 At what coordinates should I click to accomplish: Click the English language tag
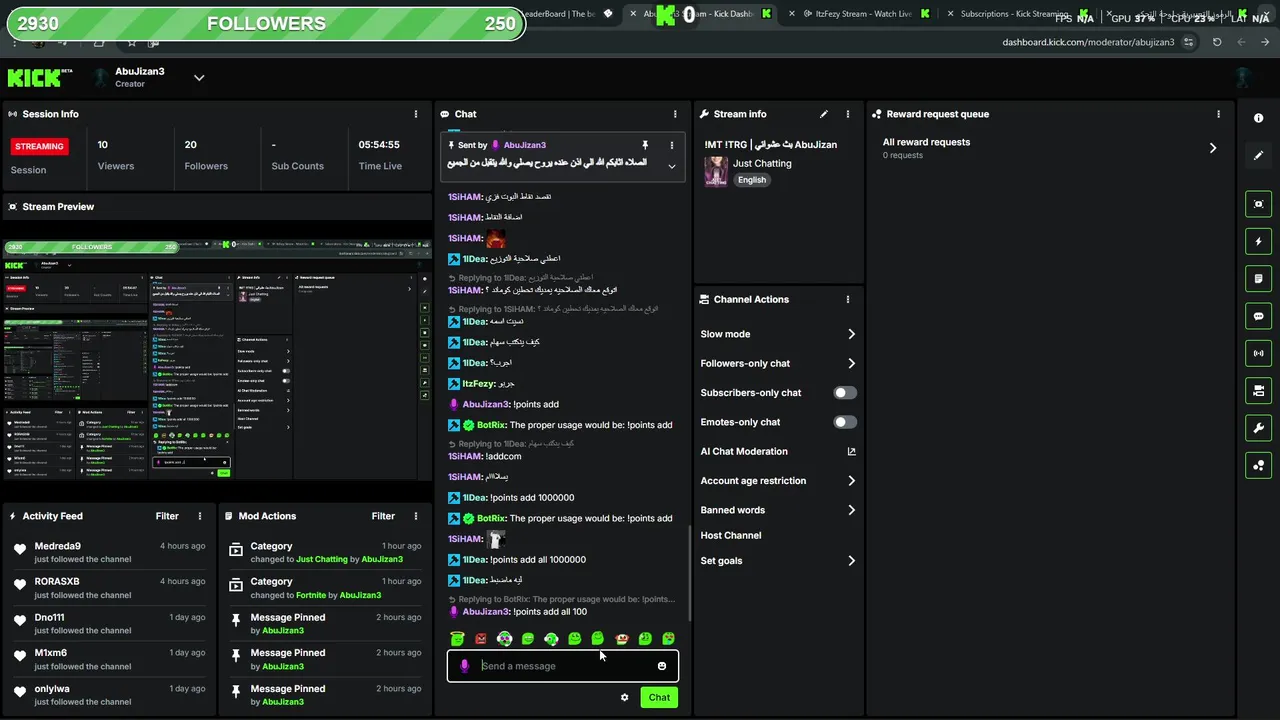coord(752,180)
